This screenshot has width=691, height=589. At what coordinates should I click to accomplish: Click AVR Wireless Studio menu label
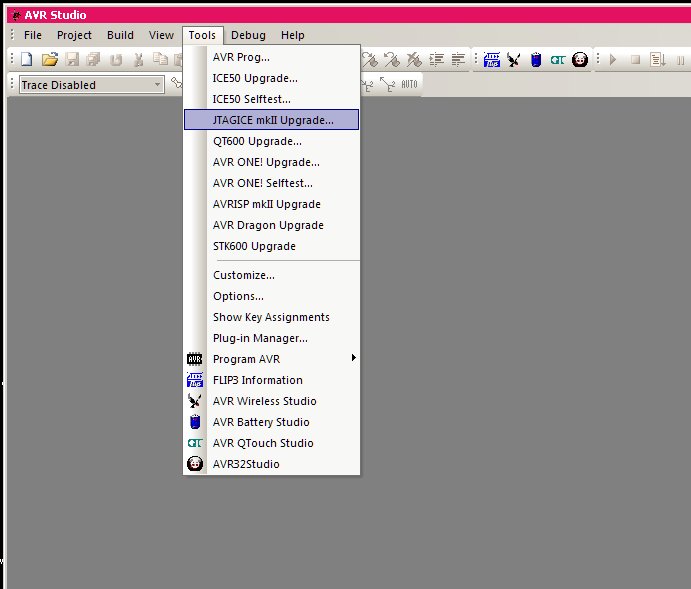point(264,401)
